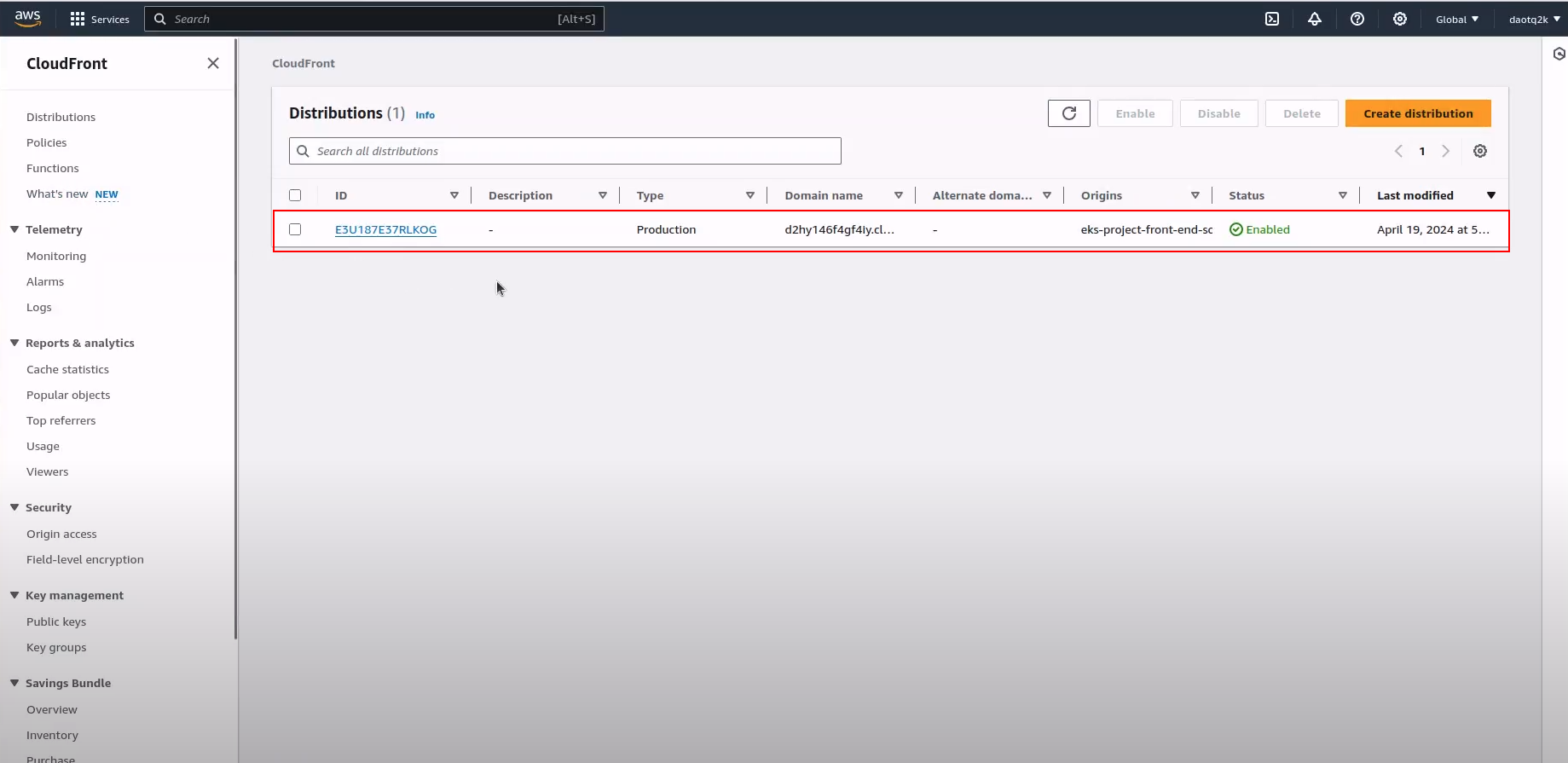Open Public keys page
The width and height of the screenshot is (1568, 763).
point(56,621)
